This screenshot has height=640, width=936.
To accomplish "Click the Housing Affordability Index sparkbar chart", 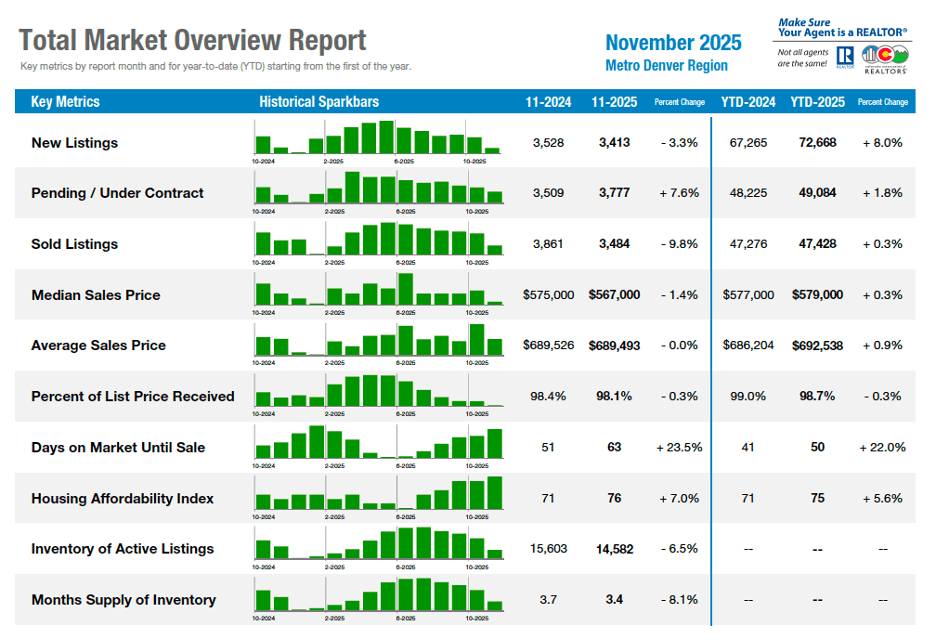I will click(378, 493).
